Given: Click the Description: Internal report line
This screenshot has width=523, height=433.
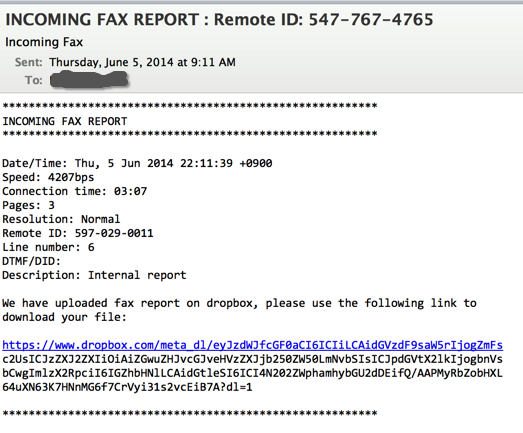Looking at the screenshot, I should click(94, 275).
